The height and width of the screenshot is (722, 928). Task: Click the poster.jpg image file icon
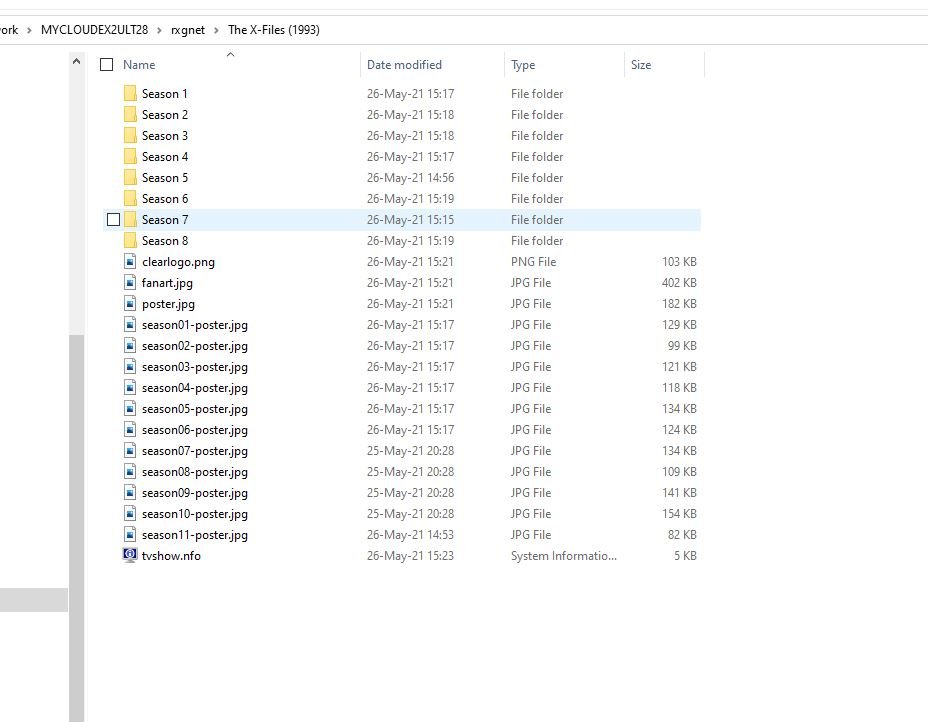click(x=130, y=304)
